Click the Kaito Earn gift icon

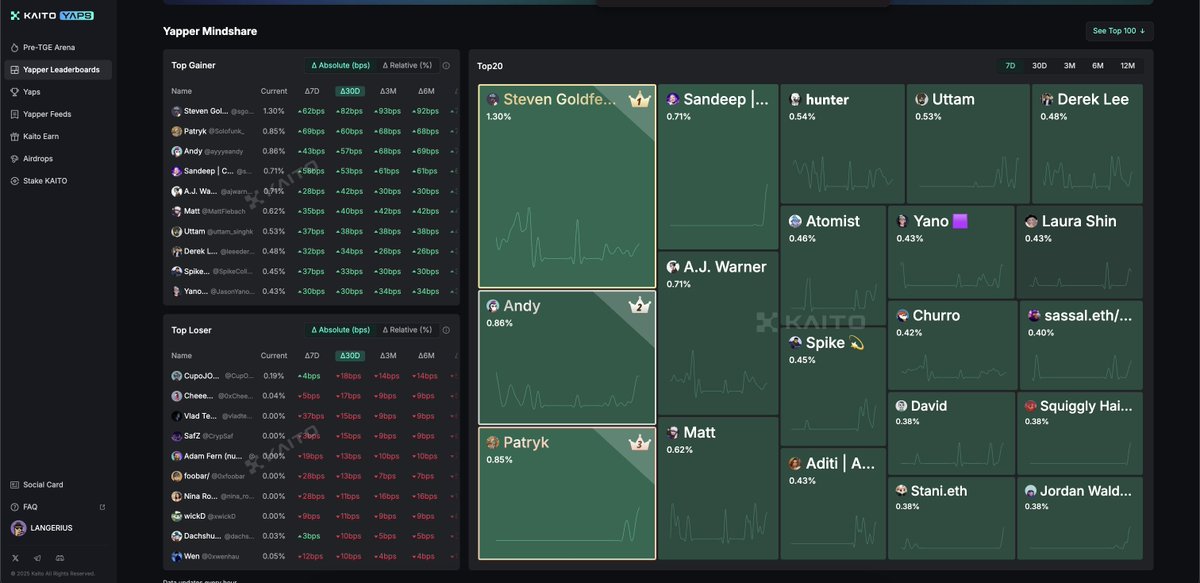click(x=14, y=136)
